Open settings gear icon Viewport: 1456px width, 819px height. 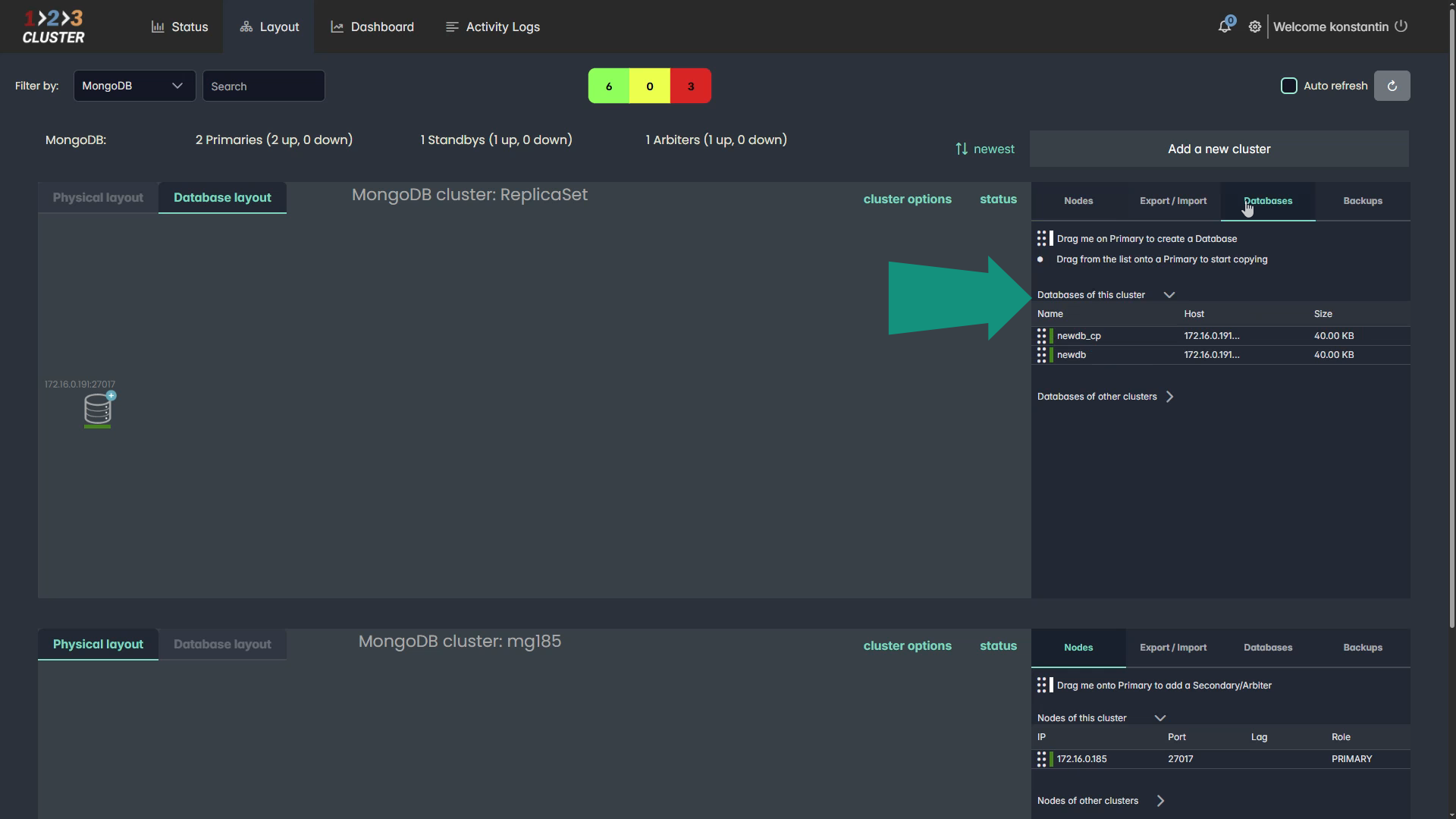pos(1255,27)
